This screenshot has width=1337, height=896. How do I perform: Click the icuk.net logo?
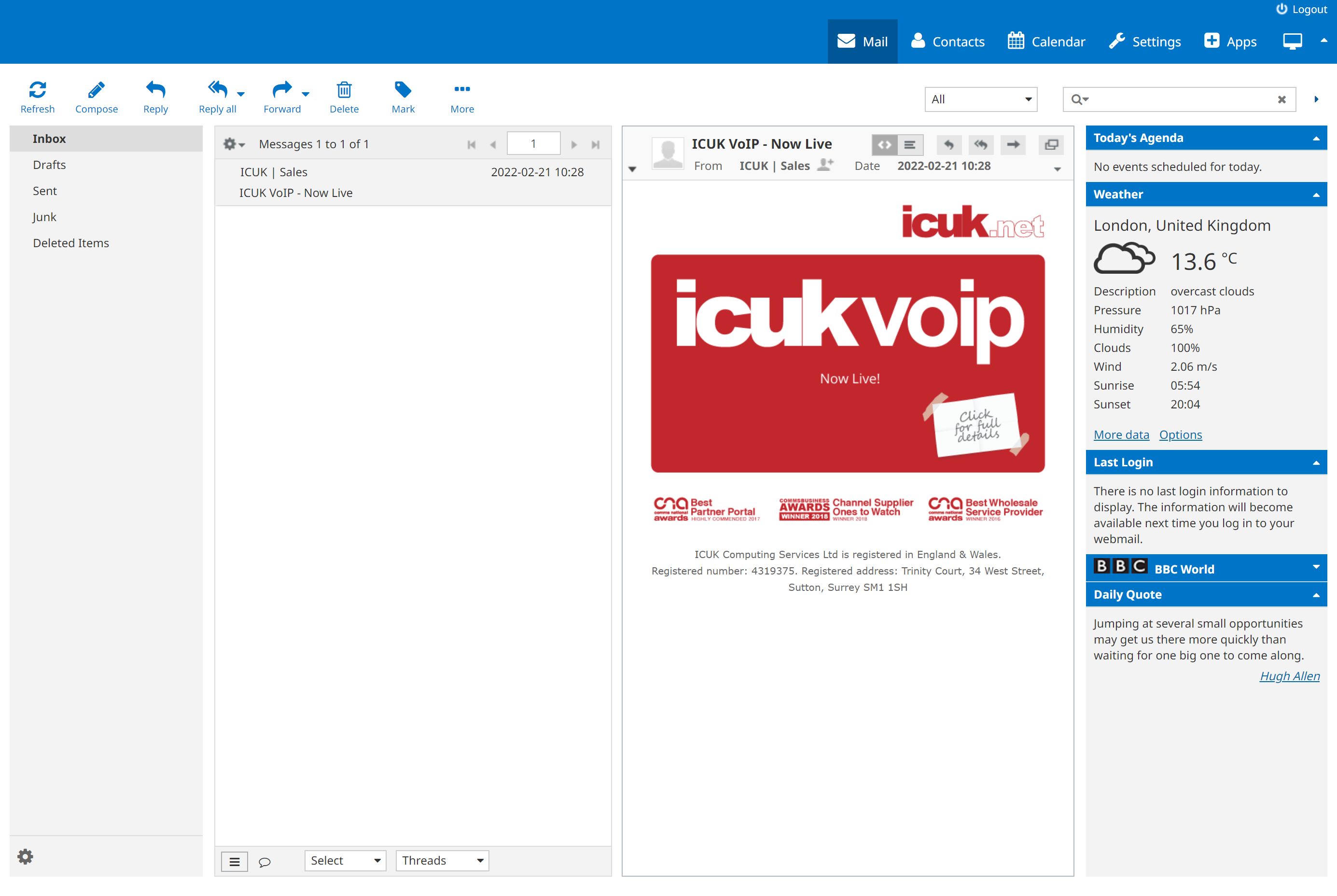tap(973, 222)
